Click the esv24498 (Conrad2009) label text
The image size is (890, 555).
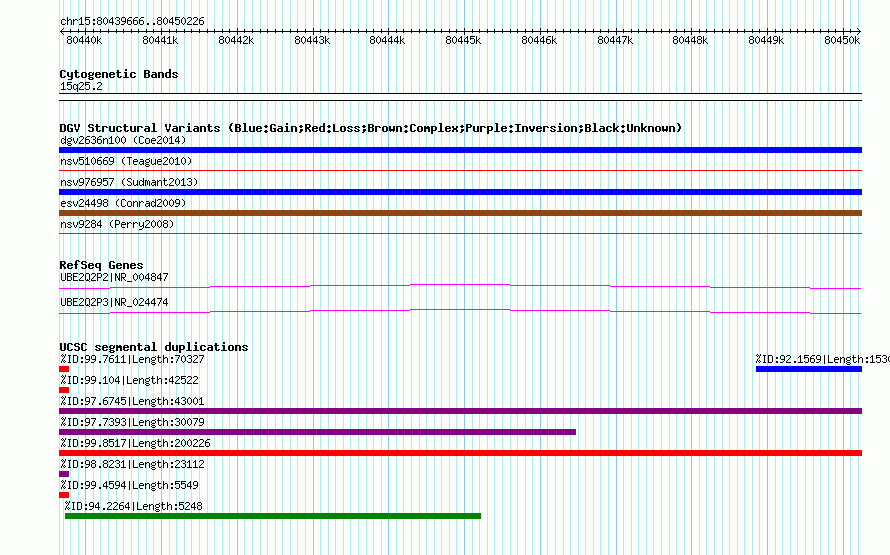[x=123, y=203]
